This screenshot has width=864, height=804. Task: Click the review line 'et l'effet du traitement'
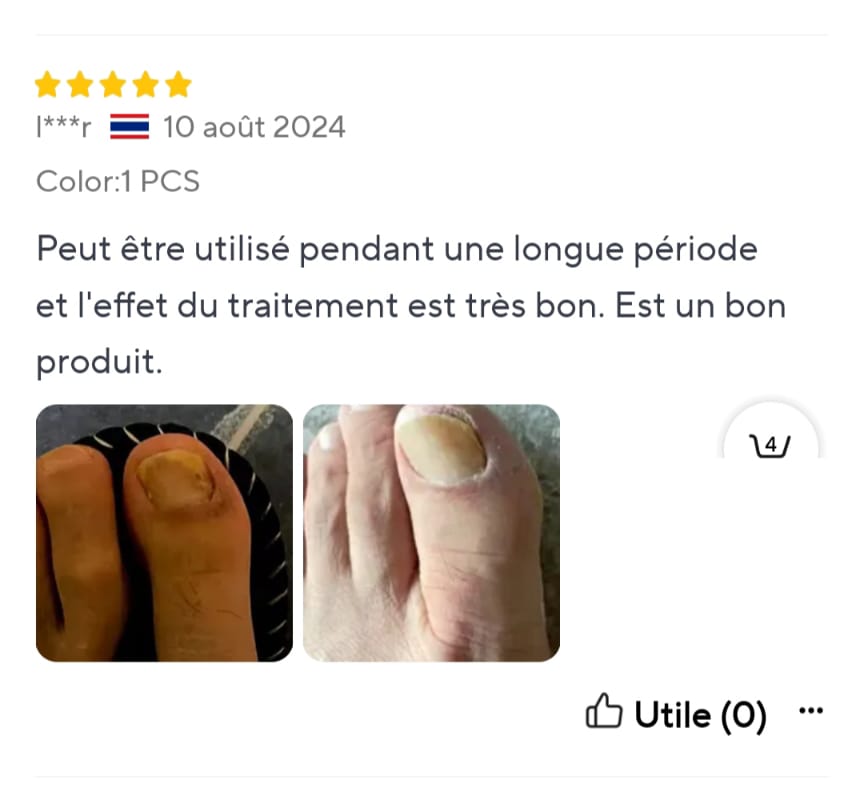(x=411, y=305)
